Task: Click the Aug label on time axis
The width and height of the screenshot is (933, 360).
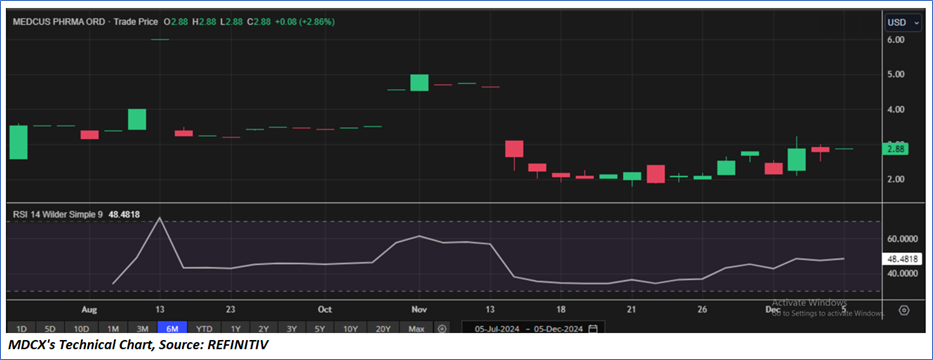Action: [x=89, y=310]
